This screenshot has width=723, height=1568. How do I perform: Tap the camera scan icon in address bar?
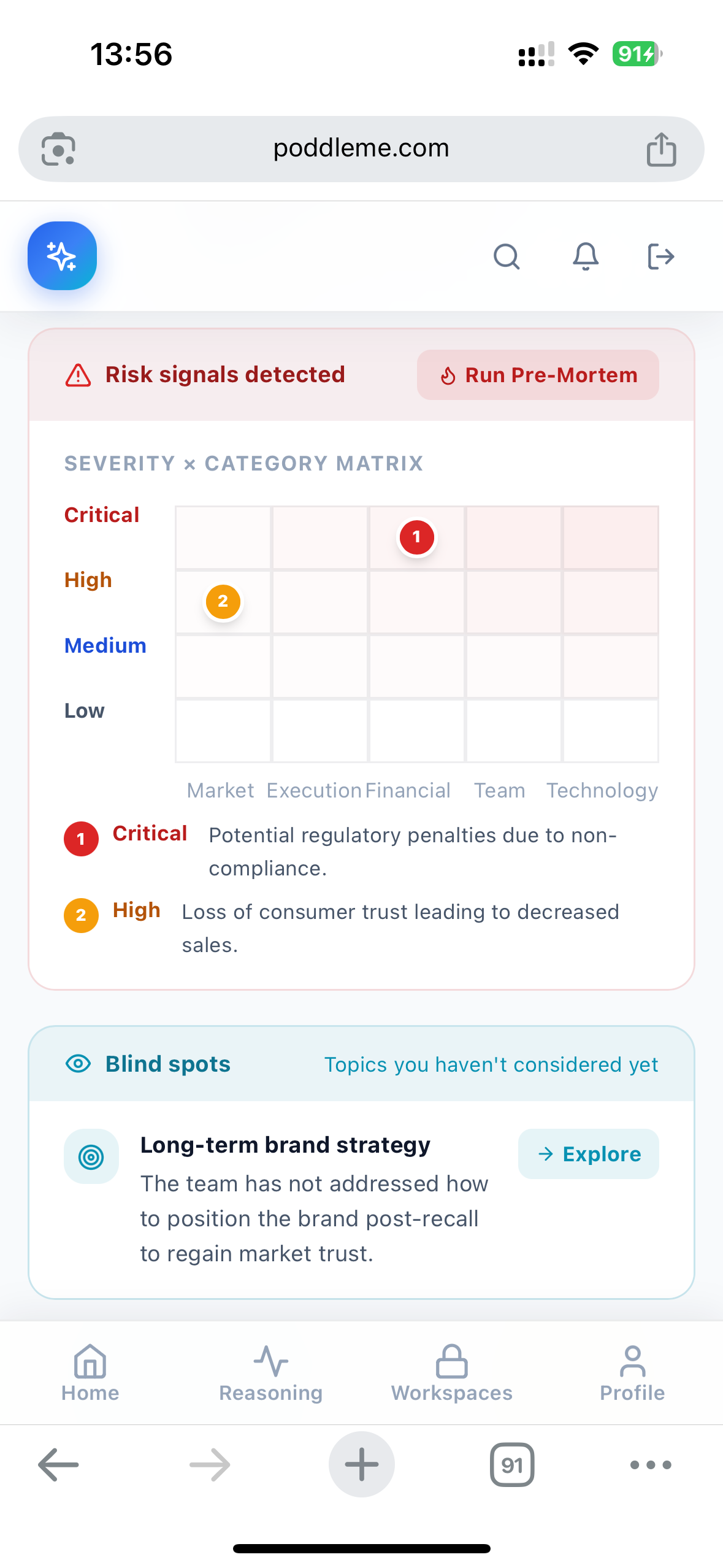point(58,149)
